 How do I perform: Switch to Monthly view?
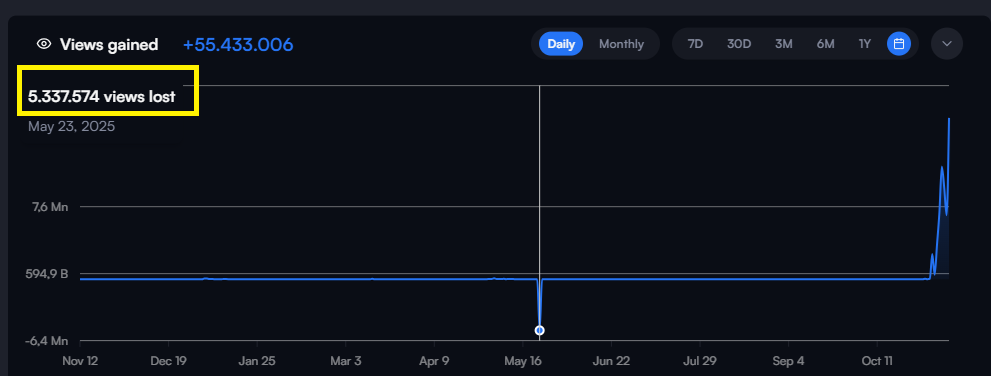click(x=621, y=44)
